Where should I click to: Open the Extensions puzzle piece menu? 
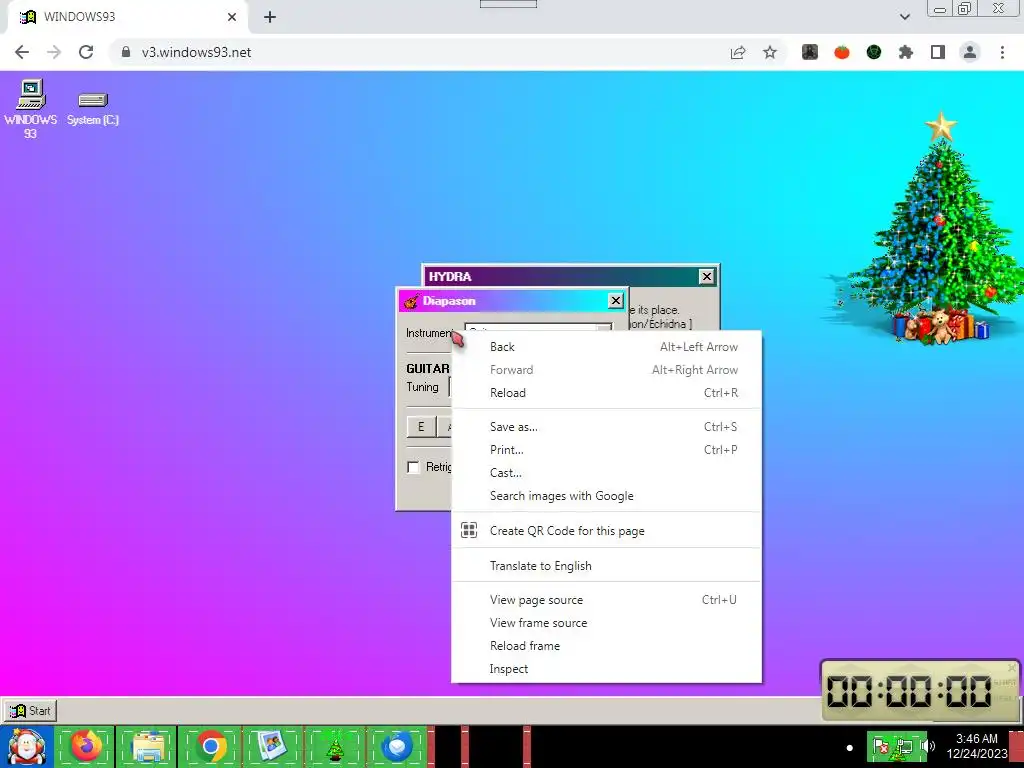pyautogui.click(x=906, y=52)
